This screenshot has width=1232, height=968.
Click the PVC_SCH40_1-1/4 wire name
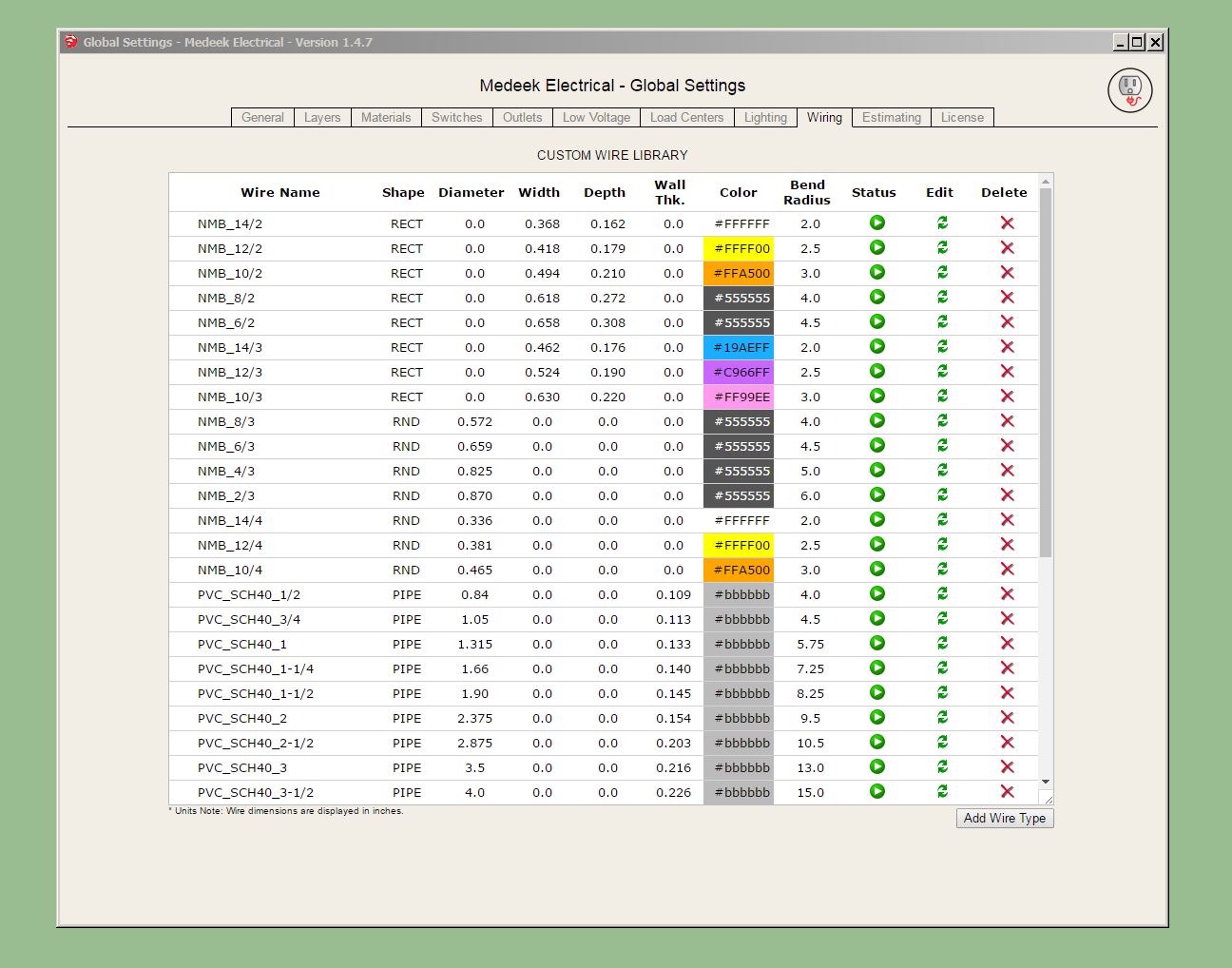click(256, 668)
